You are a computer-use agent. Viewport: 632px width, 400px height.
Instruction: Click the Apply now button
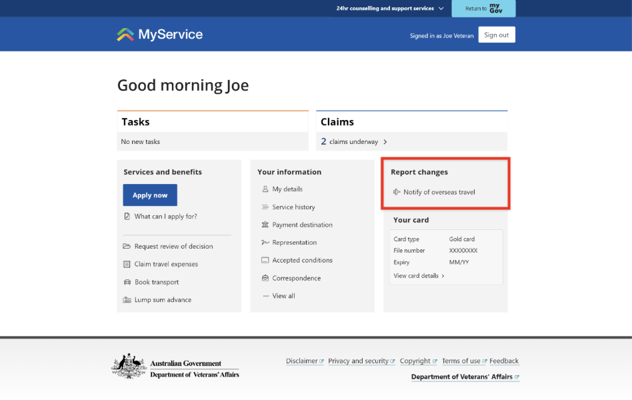click(x=150, y=195)
